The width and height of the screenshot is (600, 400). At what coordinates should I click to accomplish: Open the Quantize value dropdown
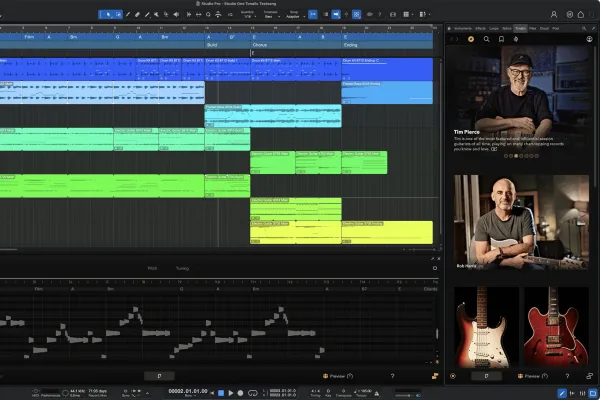click(x=248, y=15)
